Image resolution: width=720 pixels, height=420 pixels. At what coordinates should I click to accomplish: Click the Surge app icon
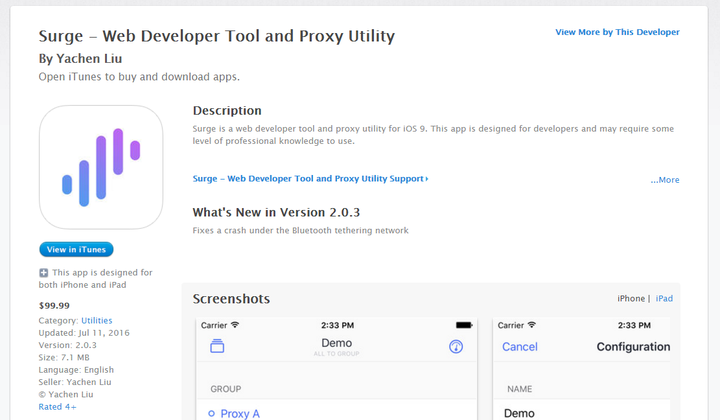[101, 167]
